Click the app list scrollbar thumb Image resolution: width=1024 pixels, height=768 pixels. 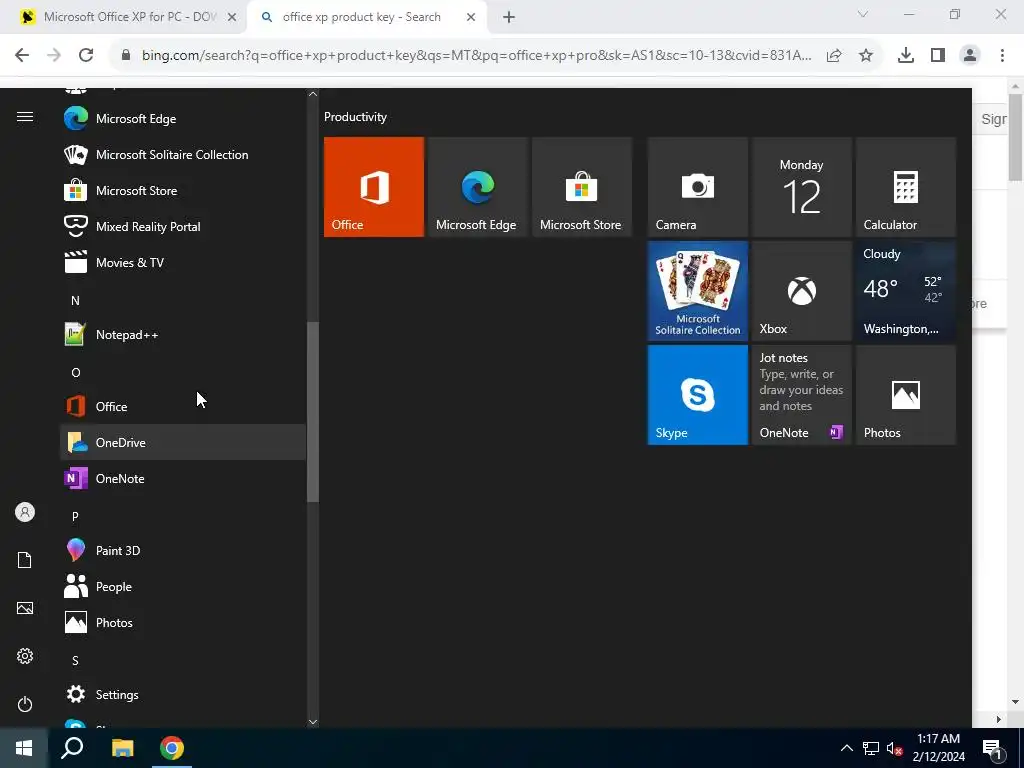click(x=313, y=412)
